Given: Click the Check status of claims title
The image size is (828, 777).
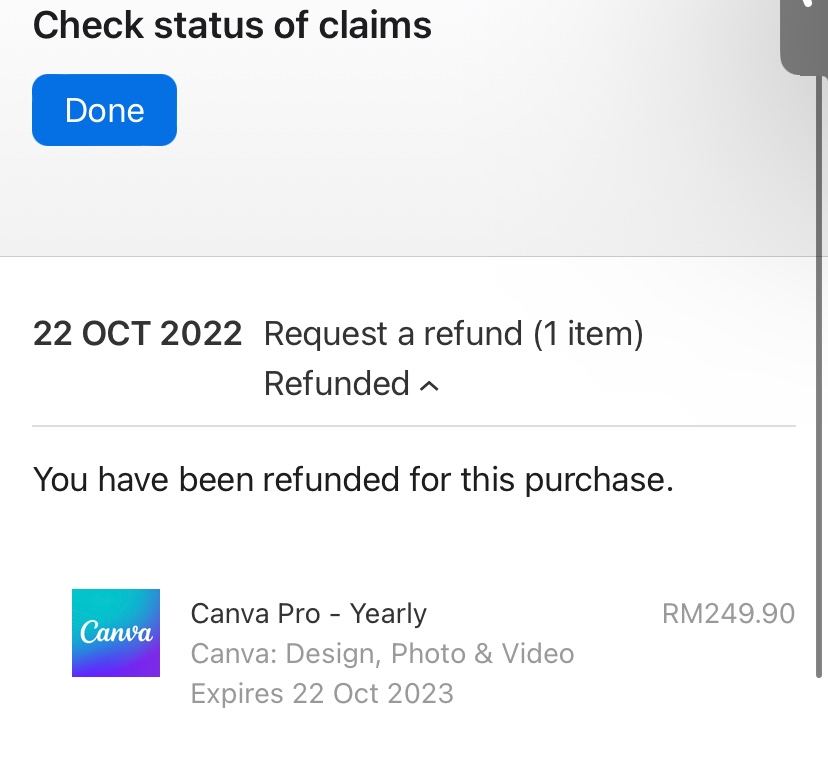Looking at the screenshot, I should tap(232, 24).
